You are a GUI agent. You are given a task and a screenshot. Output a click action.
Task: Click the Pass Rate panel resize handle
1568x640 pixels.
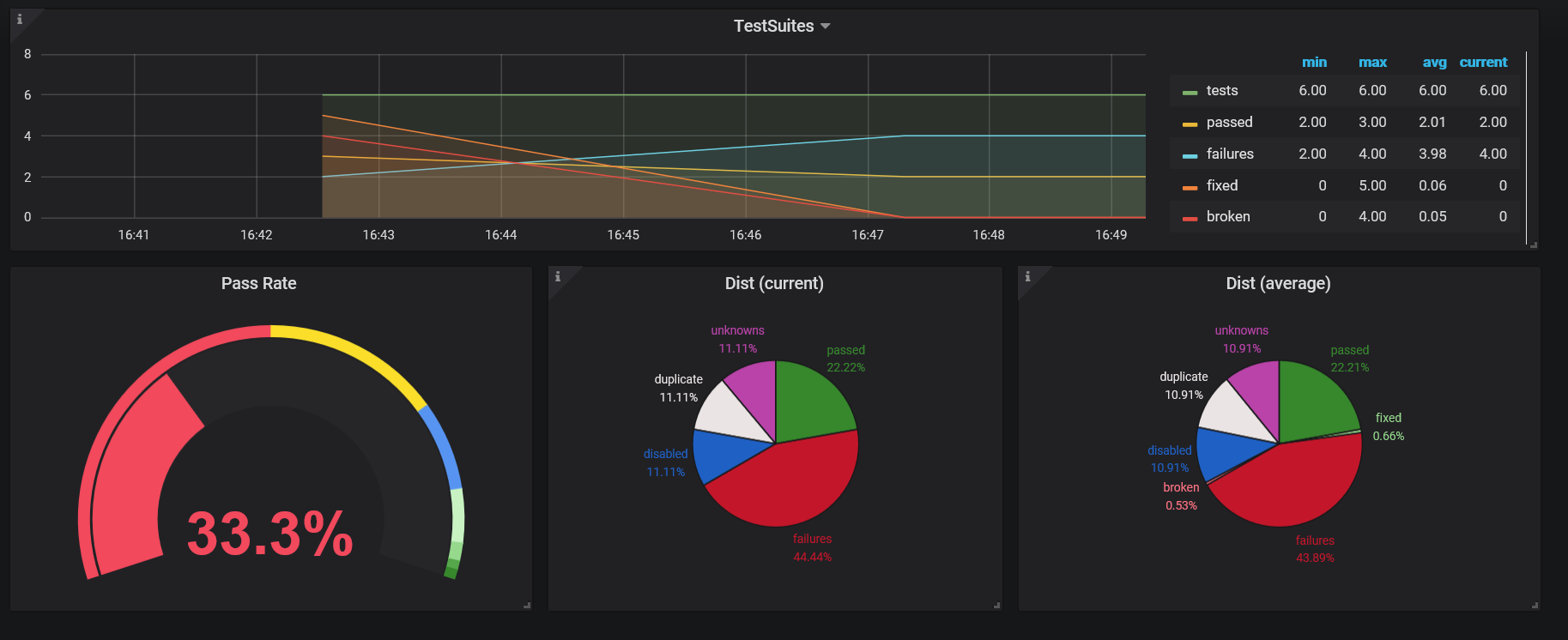(x=527, y=605)
